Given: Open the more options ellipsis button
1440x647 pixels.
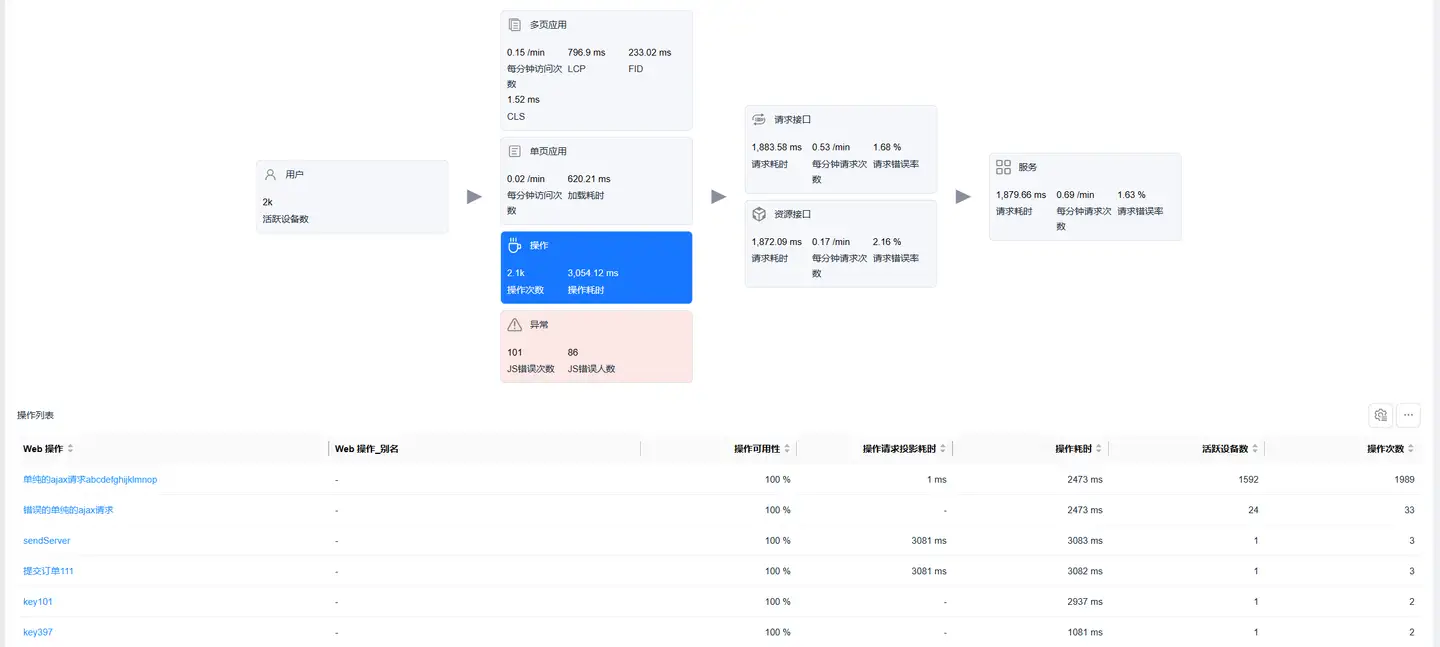Looking at the screenshot, I should pos(1409,415).
